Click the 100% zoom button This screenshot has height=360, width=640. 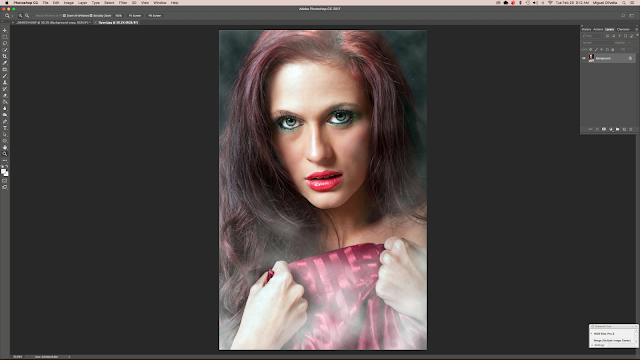(x=118, y=16)
